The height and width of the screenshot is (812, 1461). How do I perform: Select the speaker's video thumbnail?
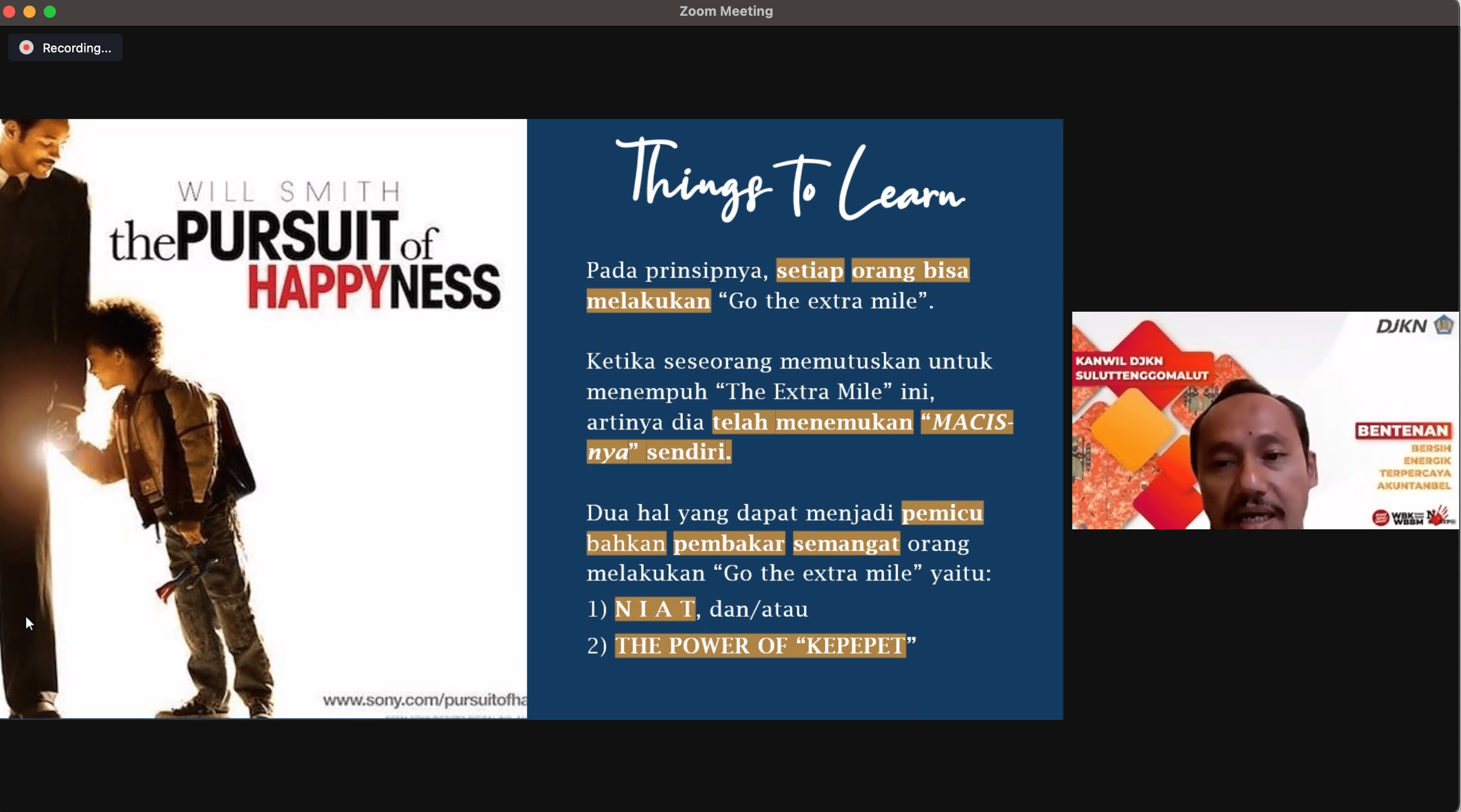pos(1265,420)
